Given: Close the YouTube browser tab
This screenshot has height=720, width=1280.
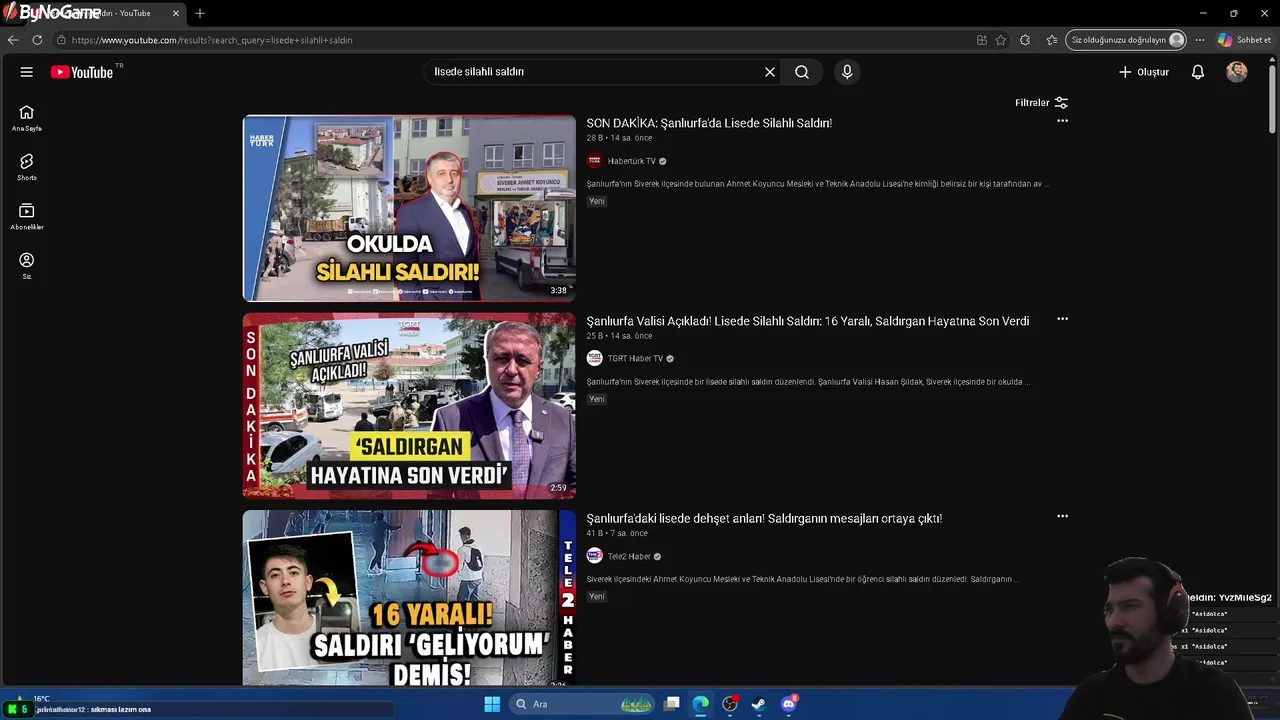Looking at the screenshot, I should [176, 13].
